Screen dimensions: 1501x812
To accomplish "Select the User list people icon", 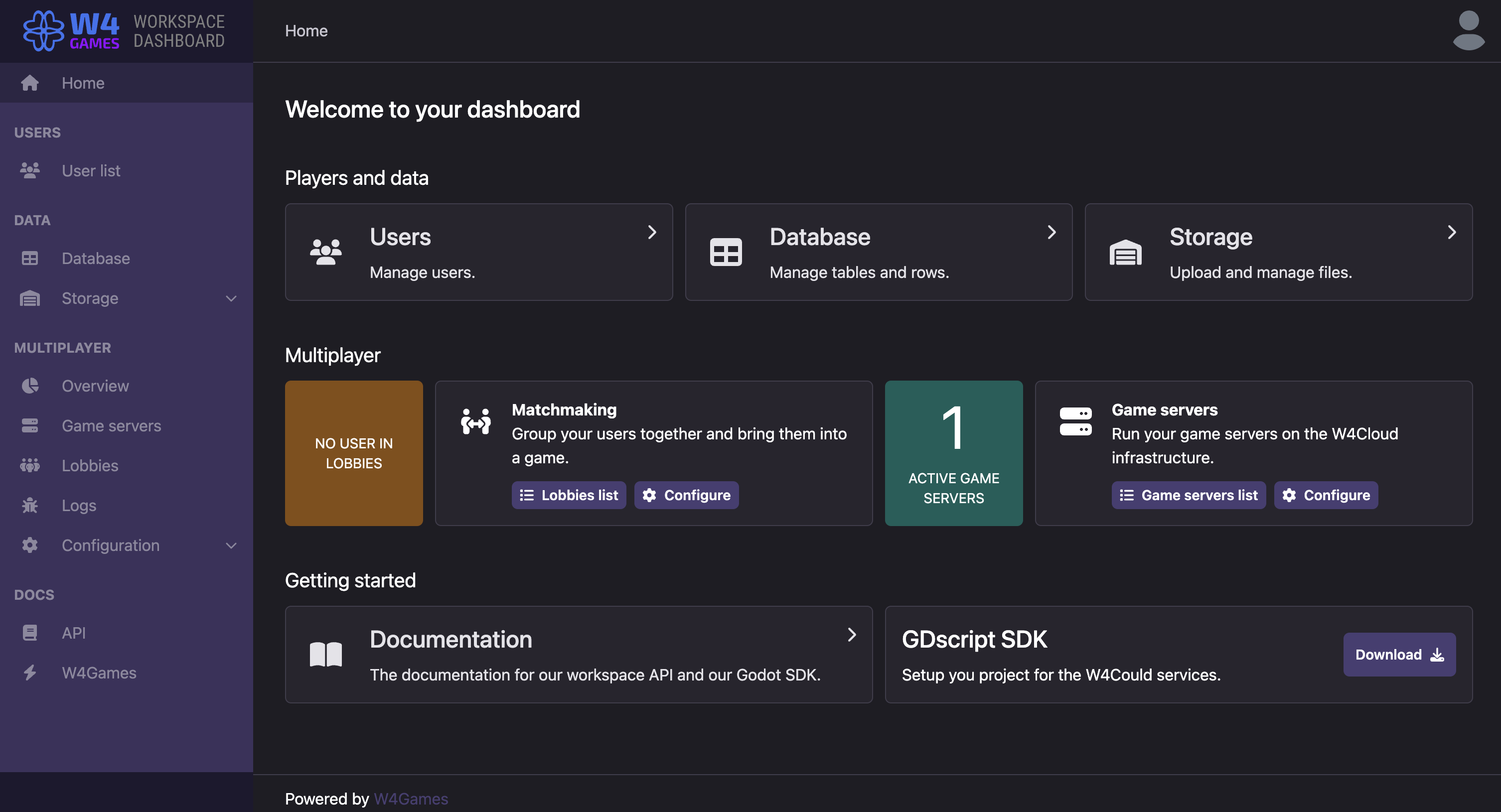I will pyautogui.click(x=30, y=170).
